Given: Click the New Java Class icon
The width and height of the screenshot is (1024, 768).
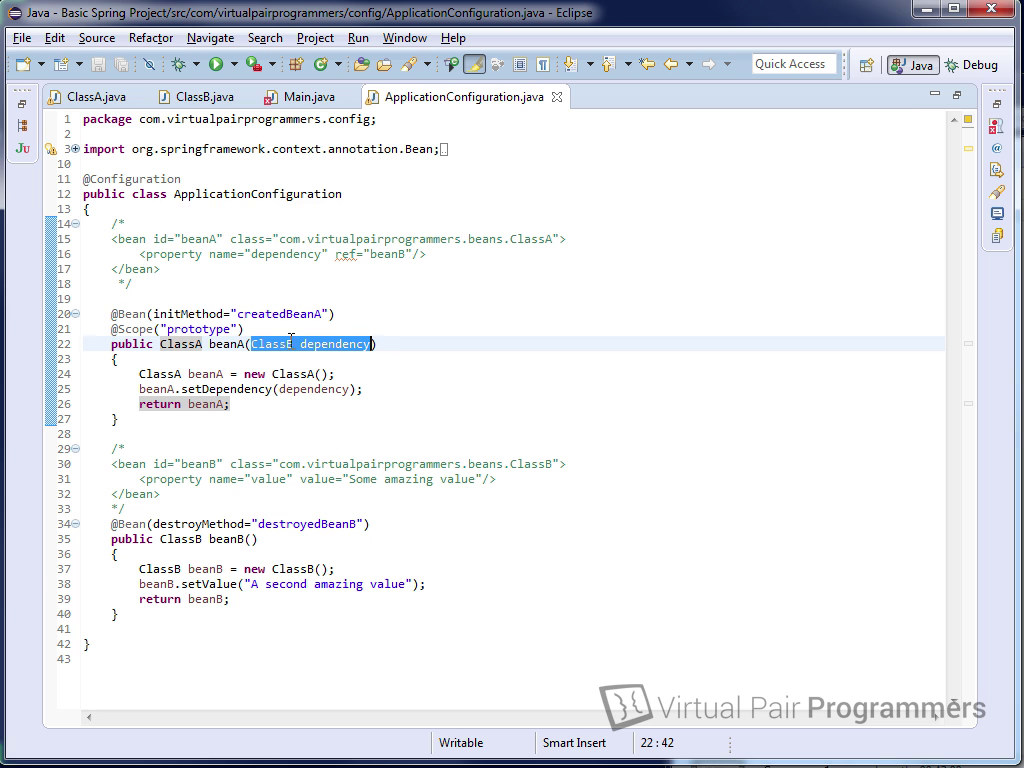Looking at the screenshot, I should pyautogui.click(x=321, y=64).
